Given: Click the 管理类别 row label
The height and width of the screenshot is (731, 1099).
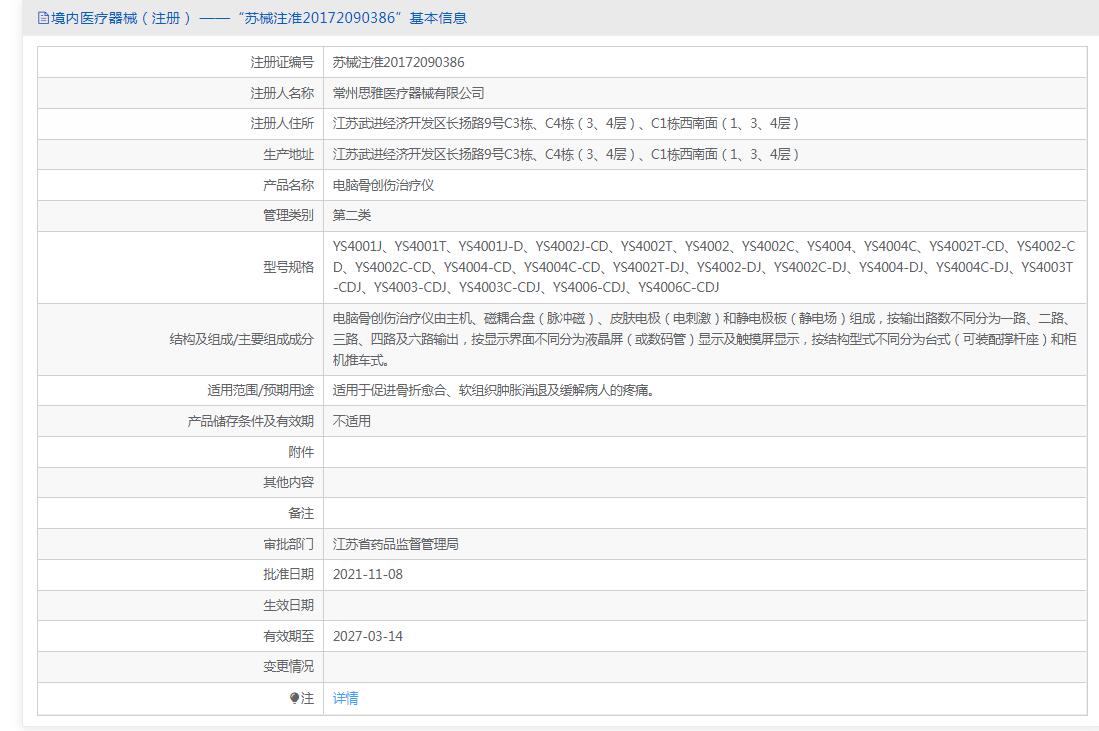Looking at the screenshot, I should [289, 215].
